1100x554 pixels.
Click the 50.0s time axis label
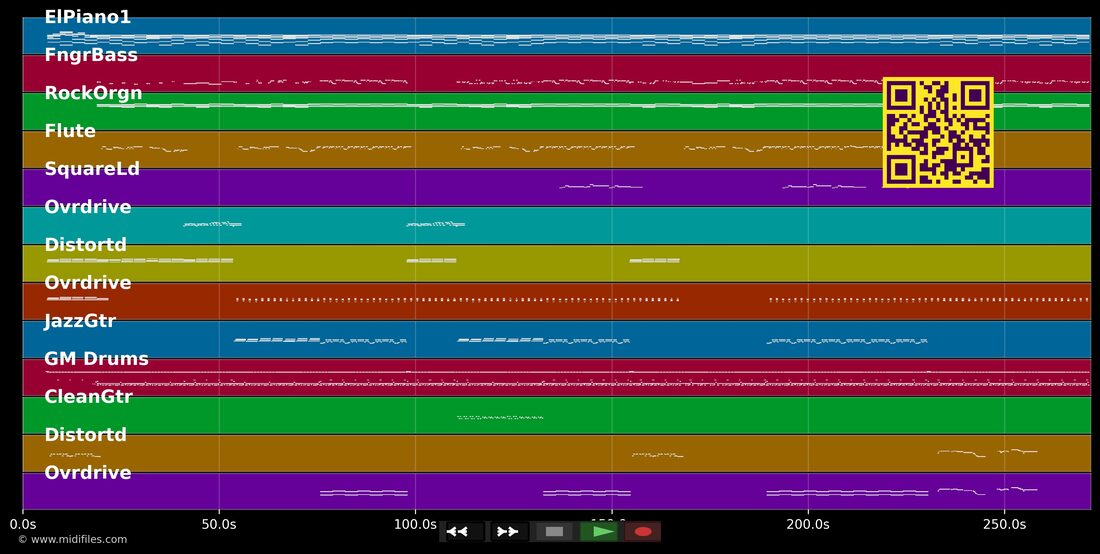click(x=219, y=525)
